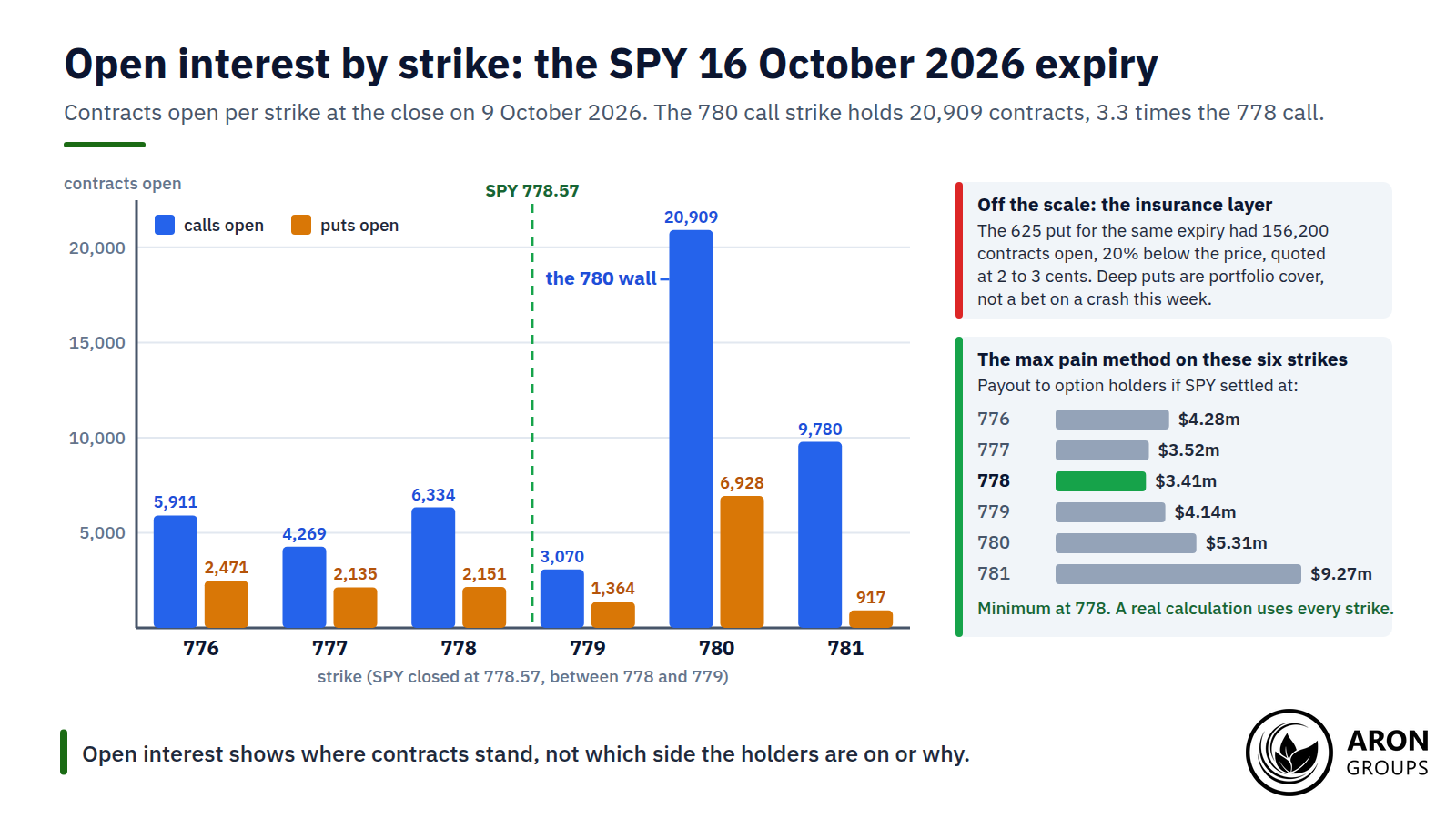The height and width of the screenshot is (819, 1456).
Task: Click the 'puts open' legend label
Action: pos(359,226)
